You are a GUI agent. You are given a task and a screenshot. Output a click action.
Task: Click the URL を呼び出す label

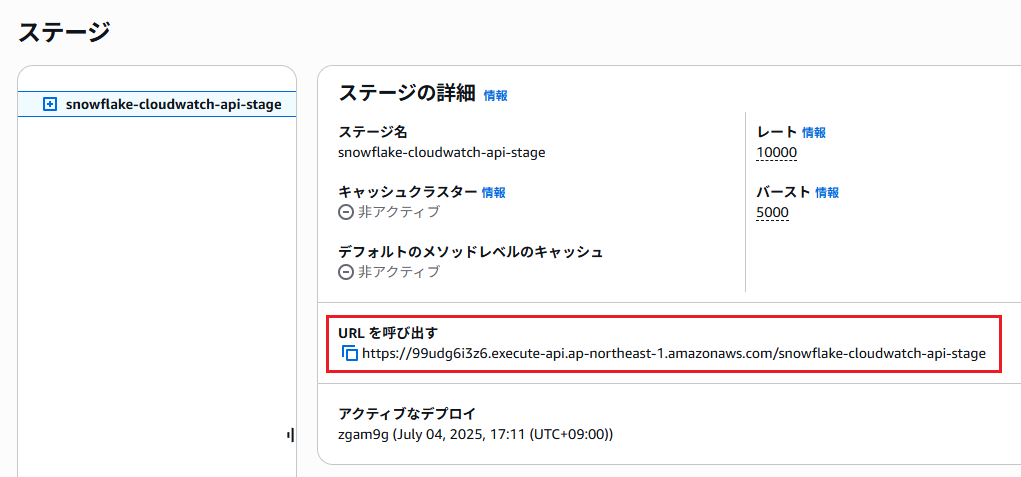[388, 333]
